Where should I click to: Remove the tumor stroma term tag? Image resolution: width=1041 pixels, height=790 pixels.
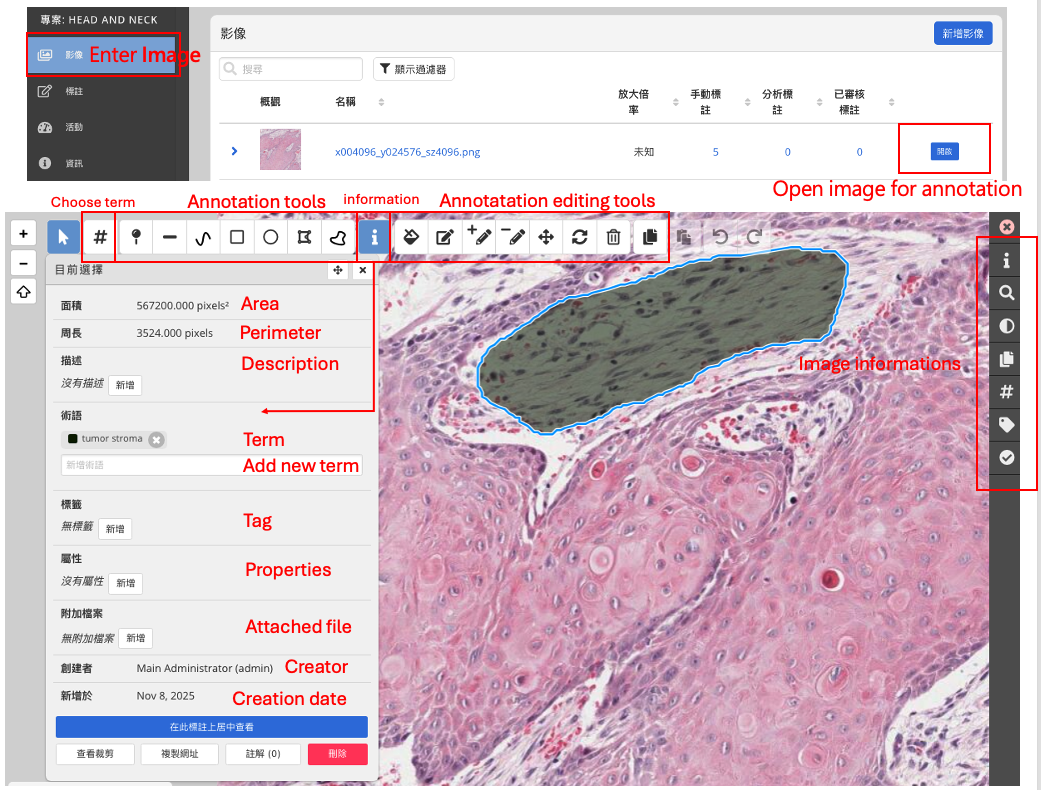pos(156,439)
